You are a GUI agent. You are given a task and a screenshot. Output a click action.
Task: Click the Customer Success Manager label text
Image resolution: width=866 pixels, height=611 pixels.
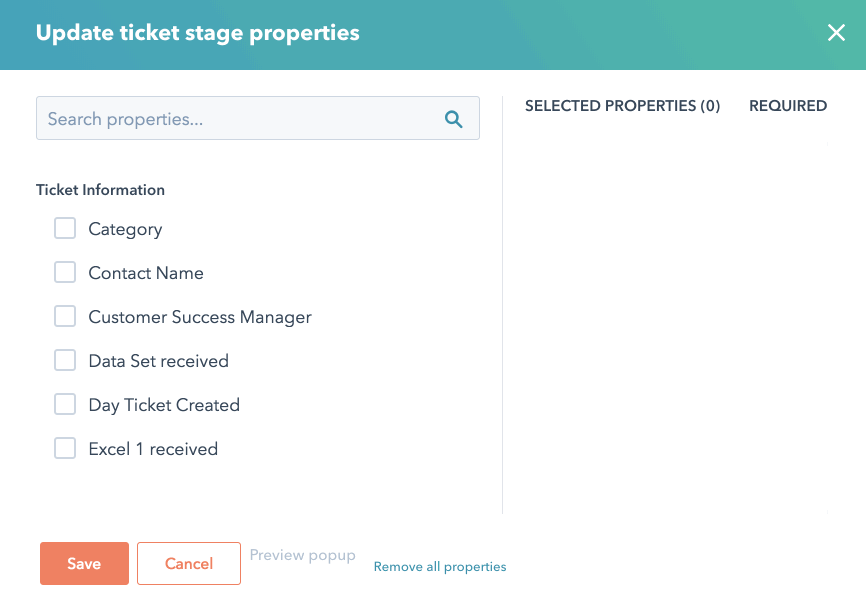[x=200, y=317]
